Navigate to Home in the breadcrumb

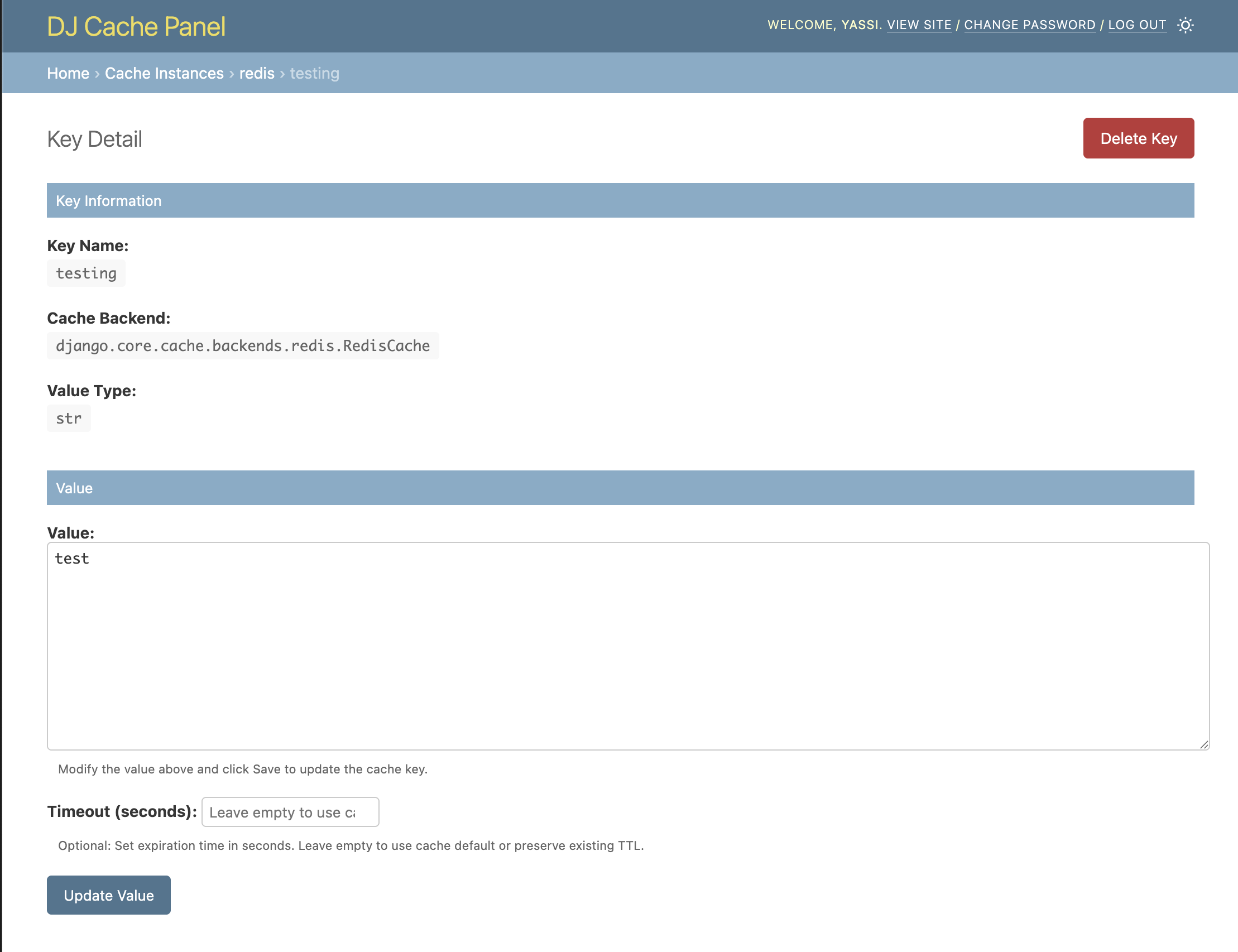pos(68,73)
